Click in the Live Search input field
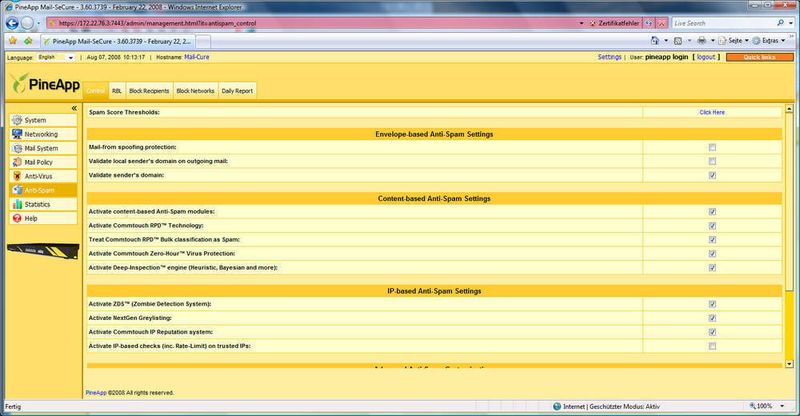 pyautogui.click(x=723, y=23)
